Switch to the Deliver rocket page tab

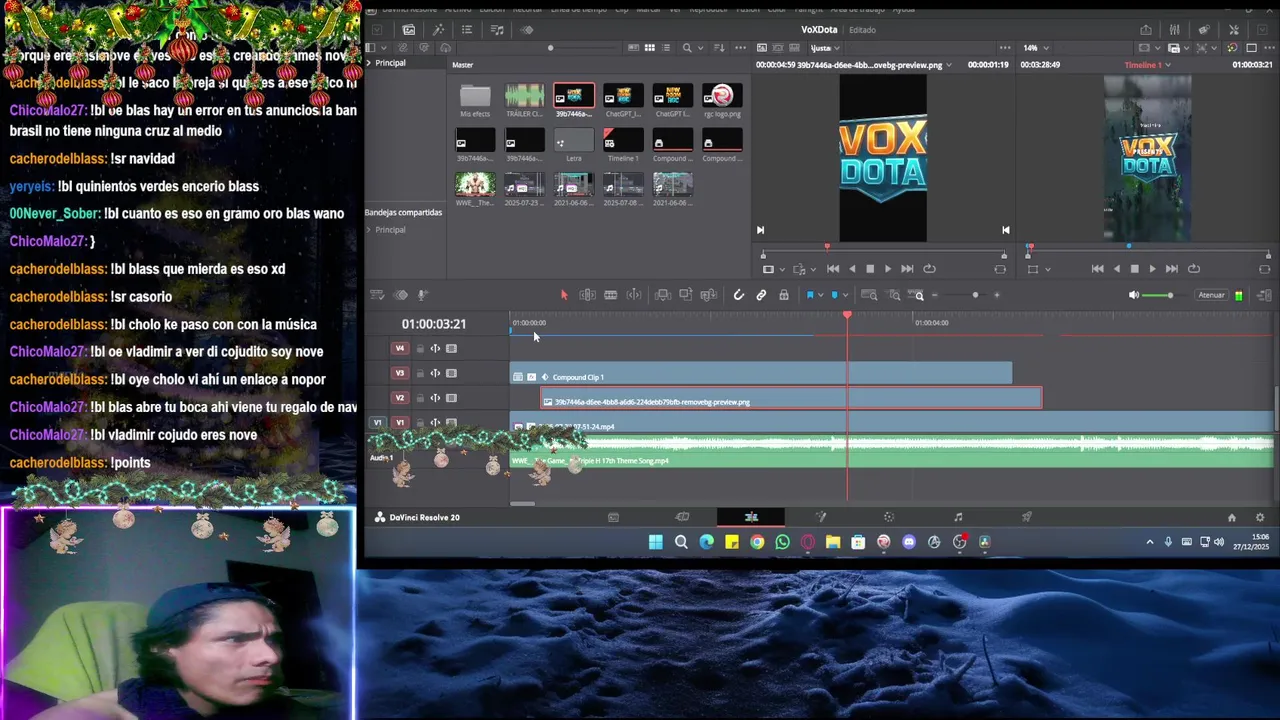[x=1027, y=517]
